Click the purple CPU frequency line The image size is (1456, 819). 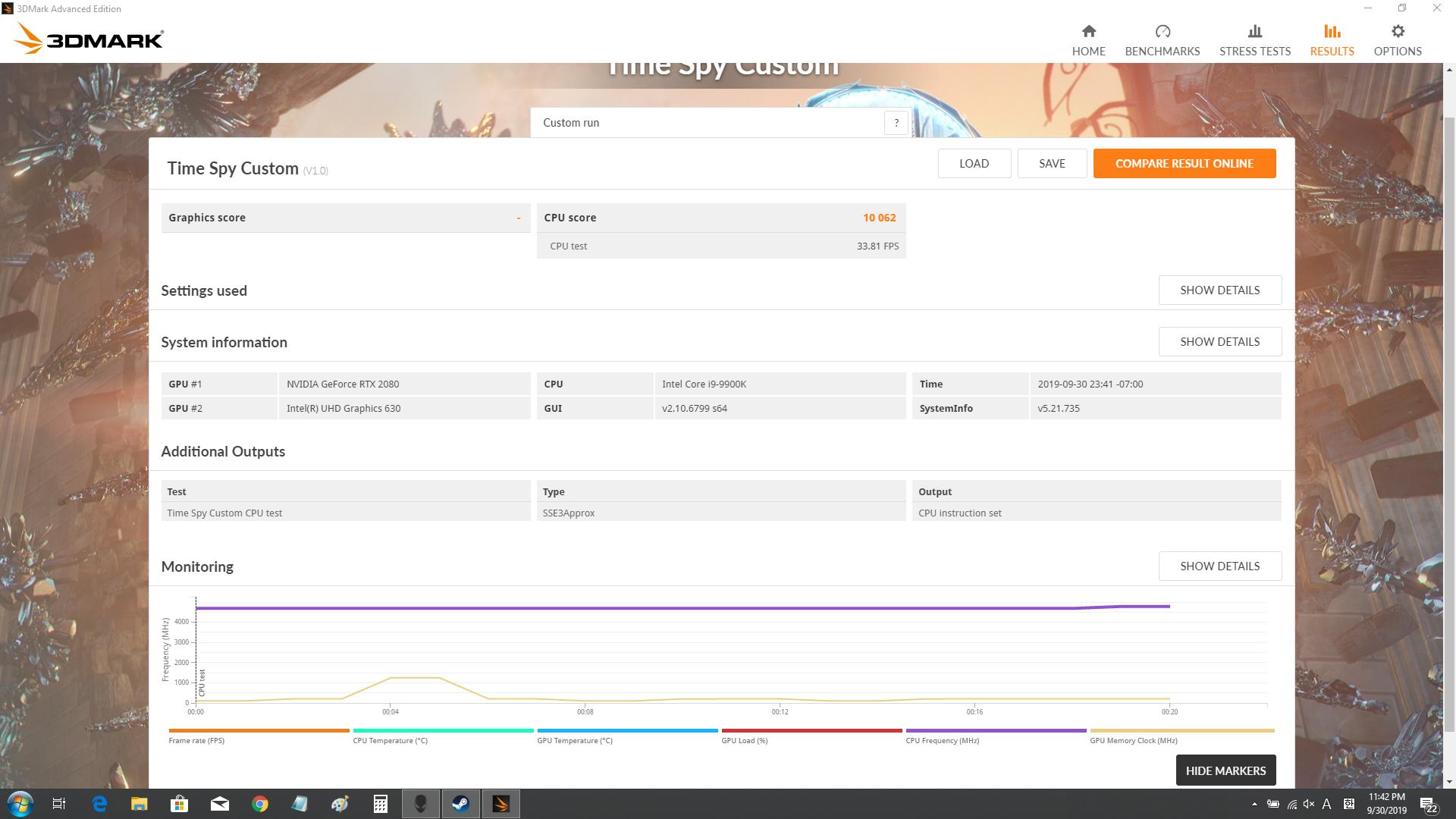682,607
